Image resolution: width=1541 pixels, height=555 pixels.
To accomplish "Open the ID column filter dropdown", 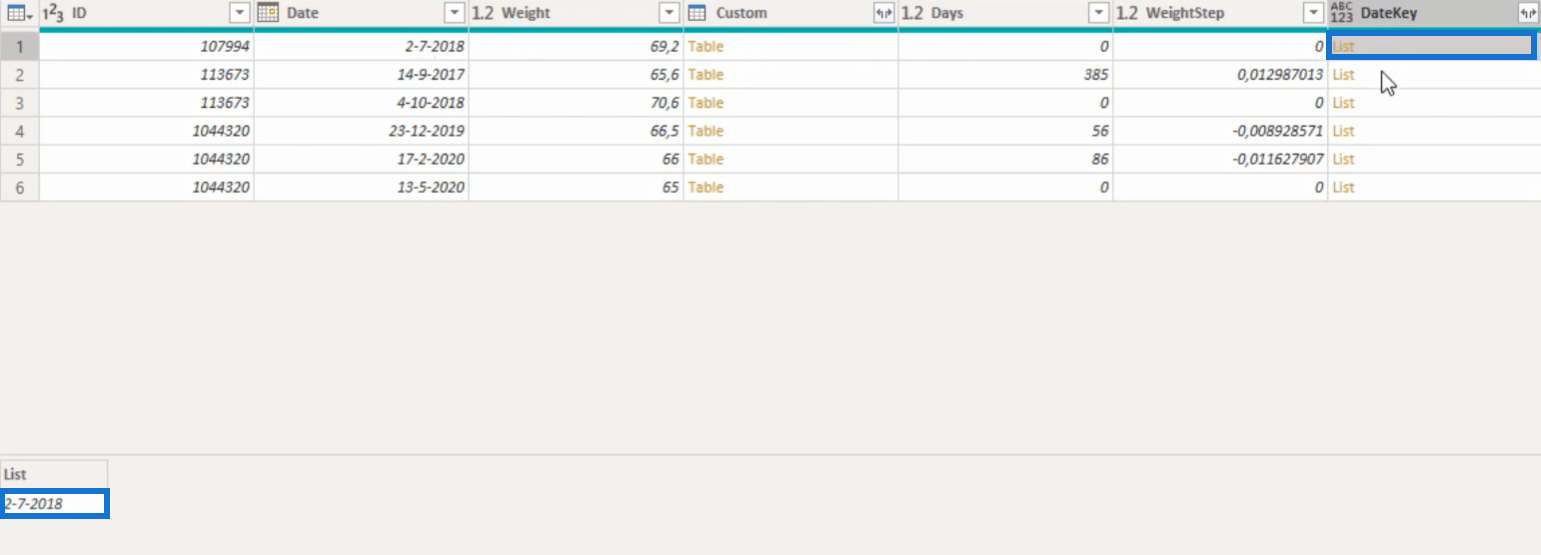I will click(x=239, y=13).
